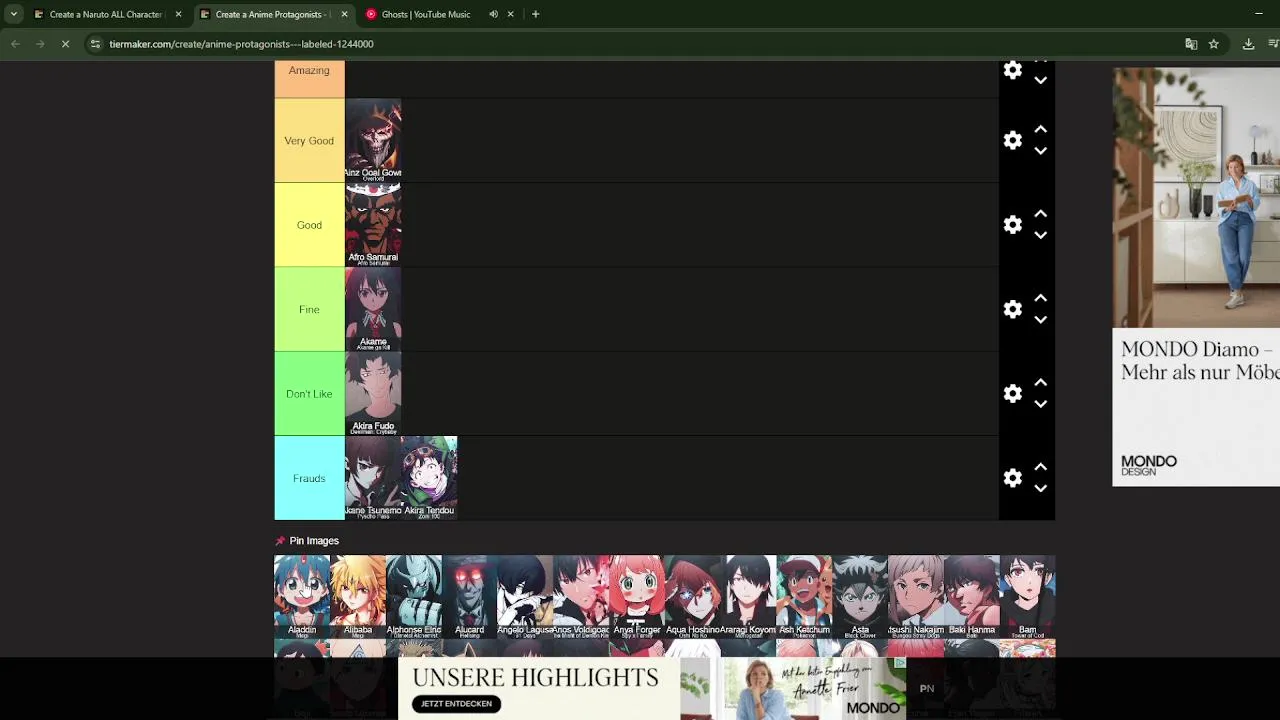Pick the Baki Hanma character image
This screenshot has height=720, width=1280.
click(972, 597)
